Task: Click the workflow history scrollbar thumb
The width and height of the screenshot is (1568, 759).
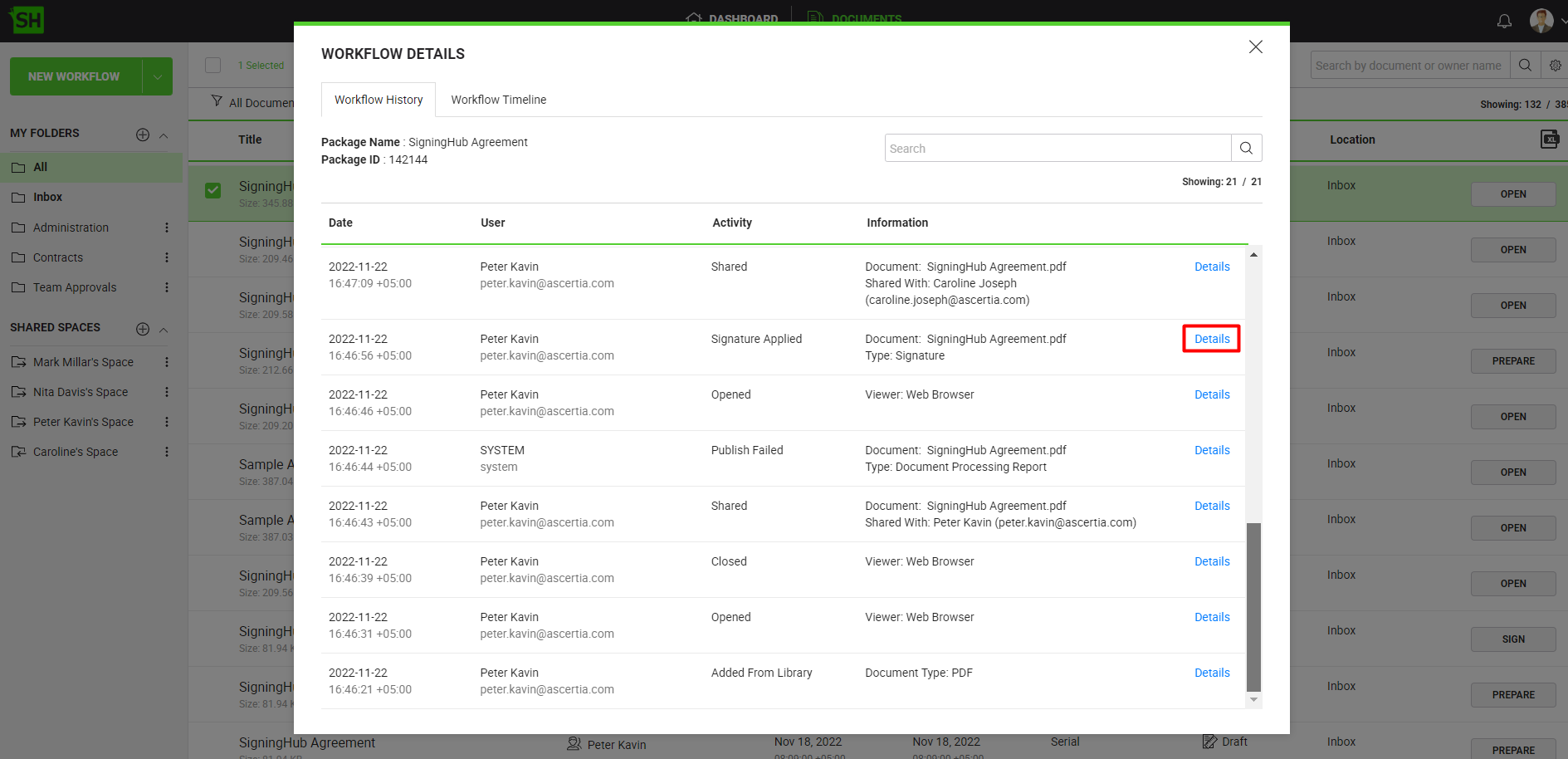Action: [1253, 606]
